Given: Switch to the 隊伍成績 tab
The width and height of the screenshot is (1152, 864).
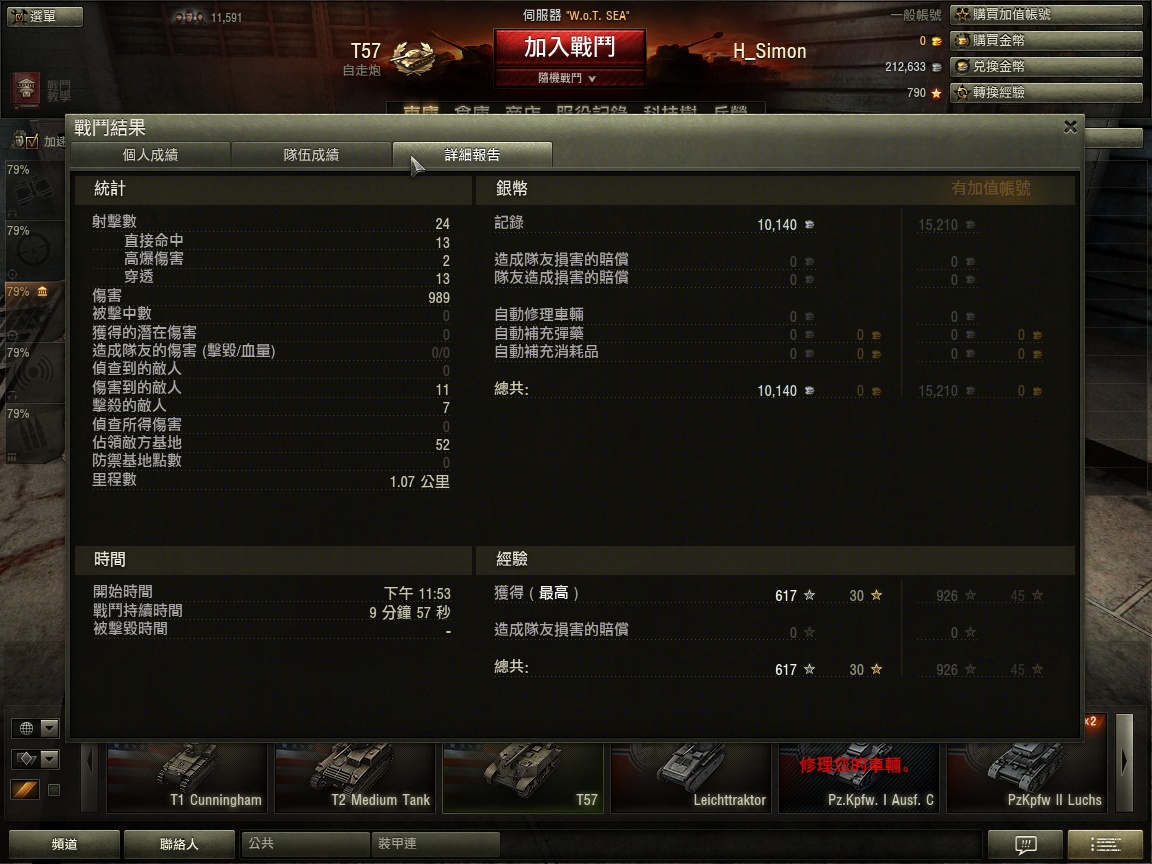Looking at the screenshot, I should point(311,154).
